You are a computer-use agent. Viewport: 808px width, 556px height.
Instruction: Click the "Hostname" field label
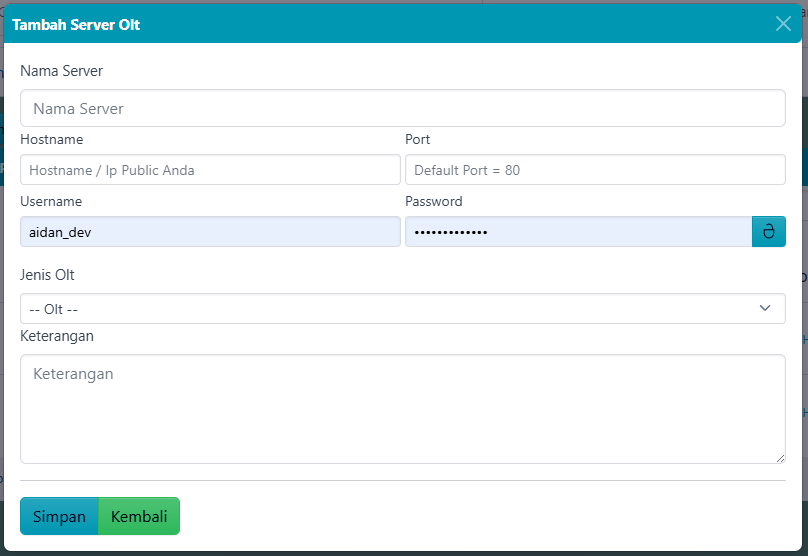coord(51,139)
